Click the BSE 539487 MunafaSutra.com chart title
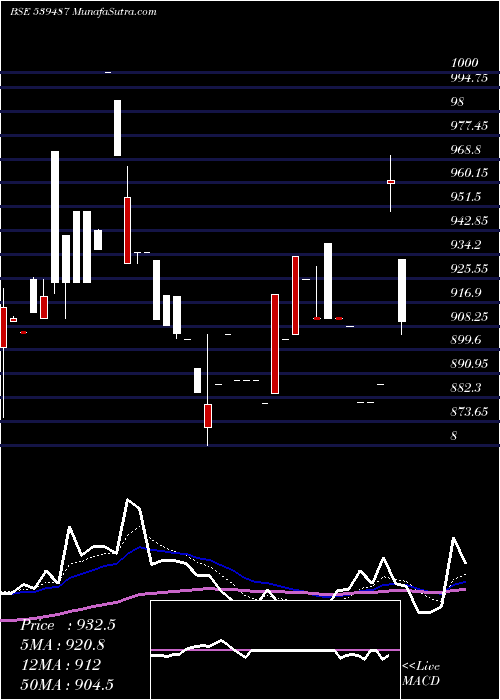The height and width of the screenshot is (700, 500). 83,12
